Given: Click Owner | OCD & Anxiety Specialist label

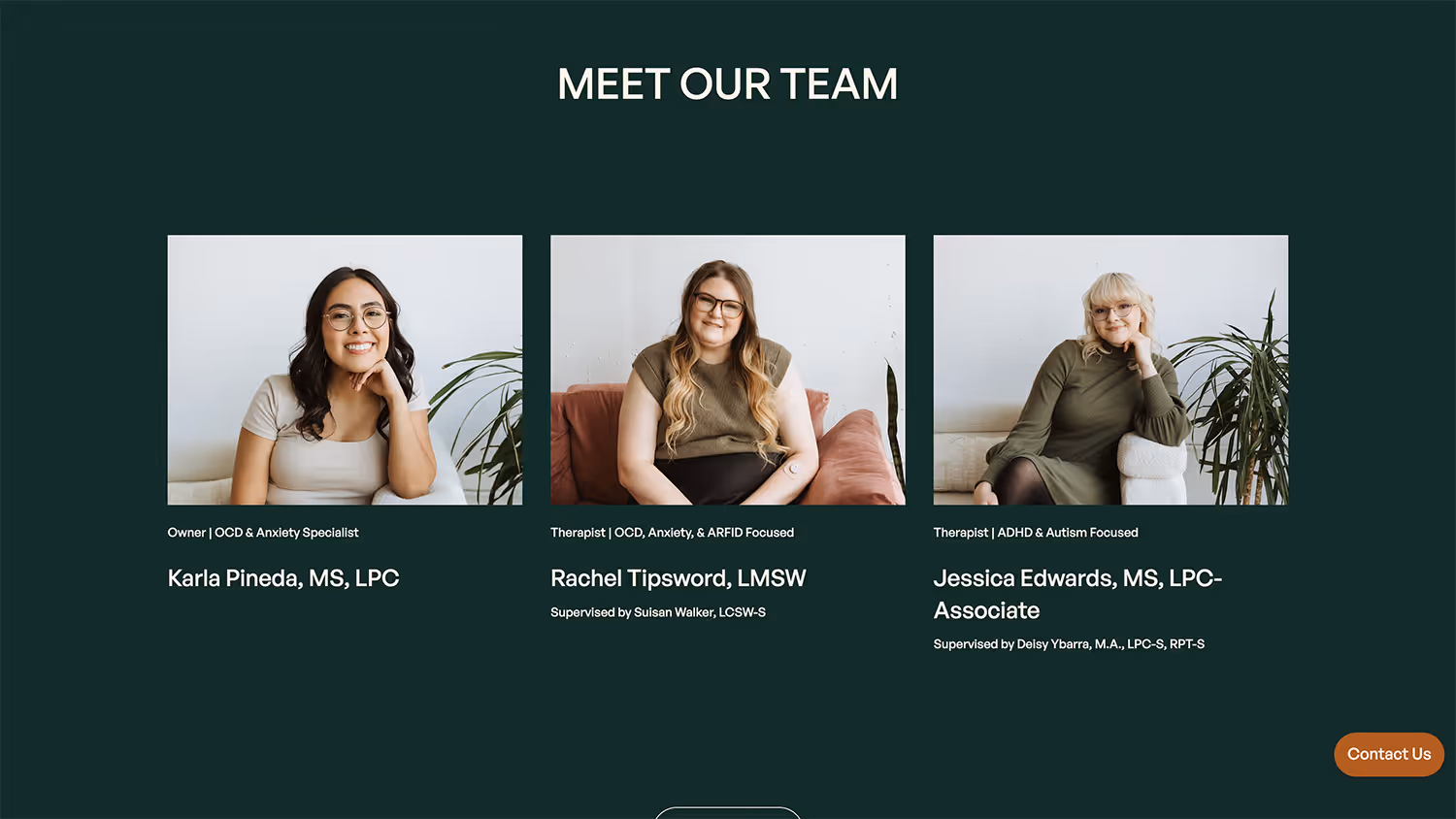Looking at the screenshot, I should pyautogui.click(x=263, y=533).
